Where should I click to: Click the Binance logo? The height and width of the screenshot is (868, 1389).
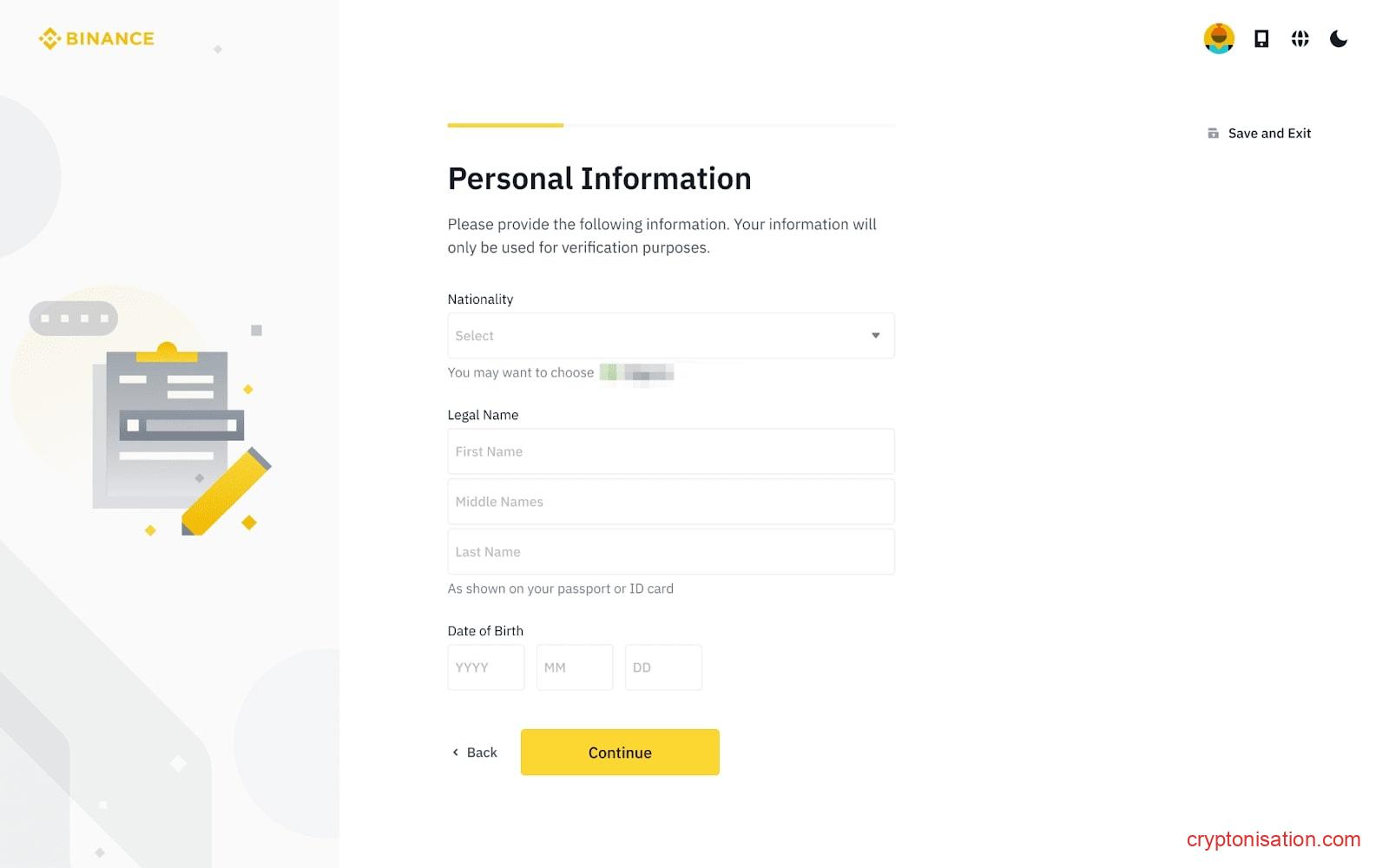96,38
